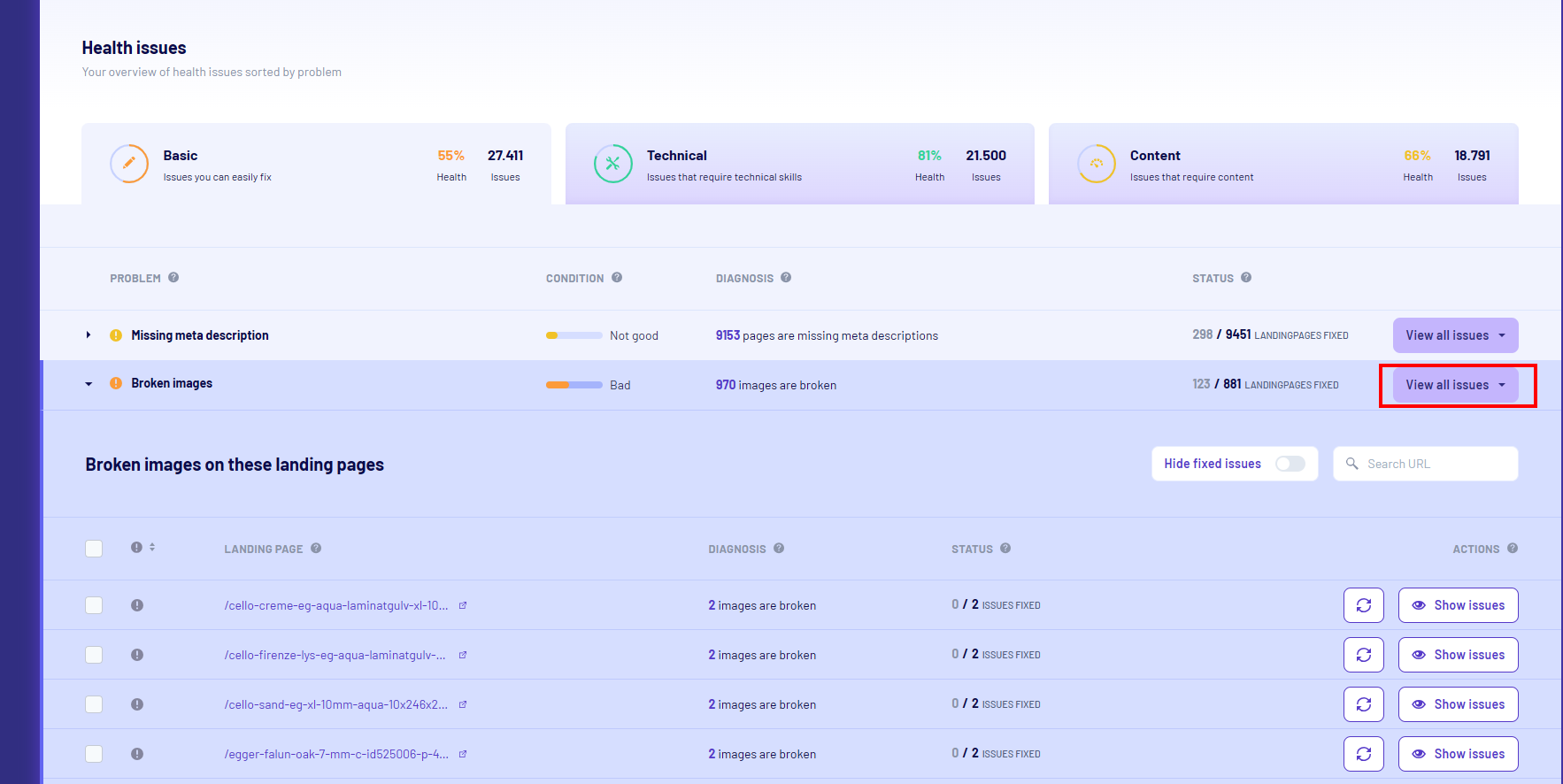Viewport: 1563px width, 784px height.
Task: Click Show issues for cello-creme page
Action: [1458, 605]
